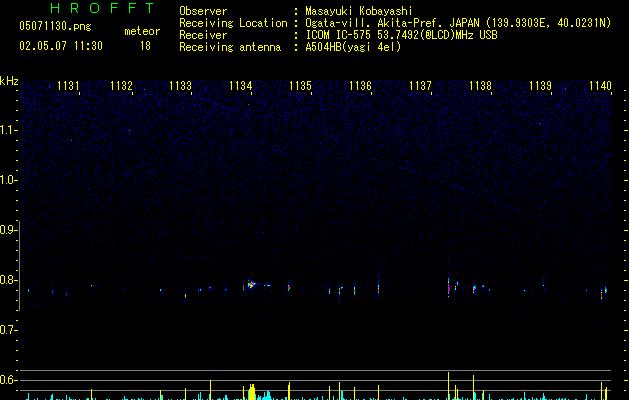
Task: Select antenna text A504HB(yagi 4el)
Action: click(353, 47)
